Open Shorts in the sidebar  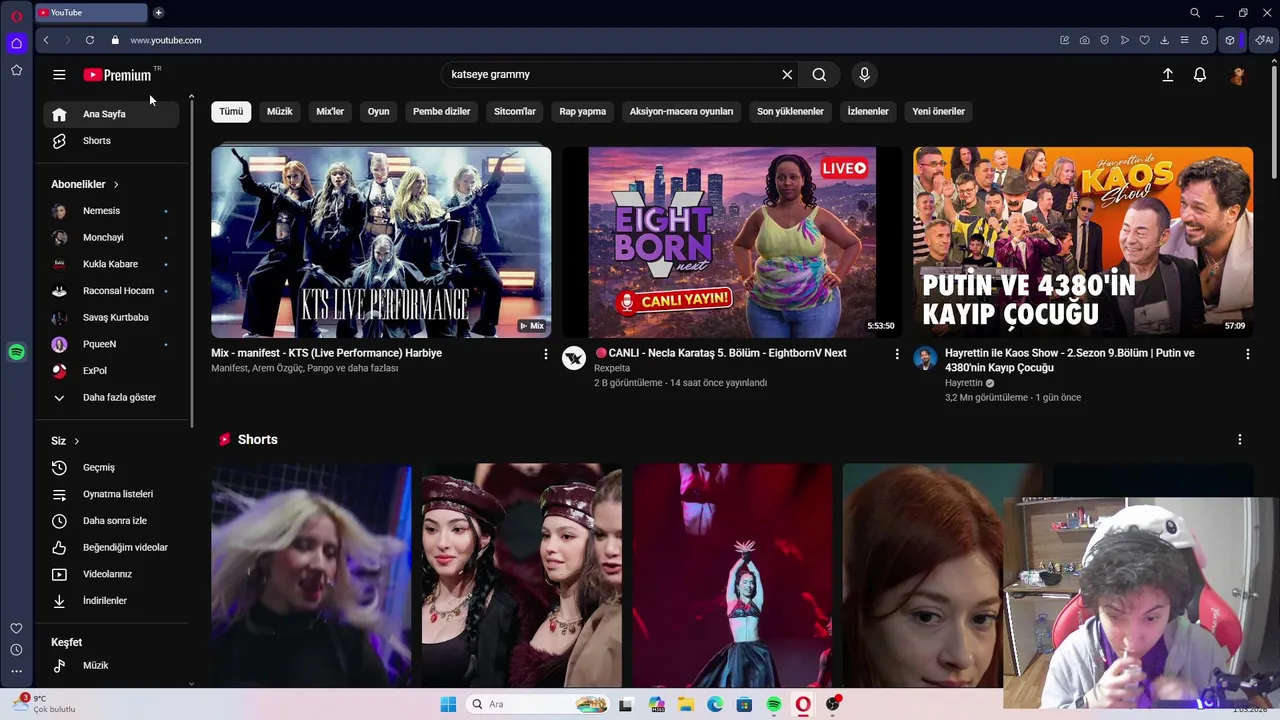point(111,141)
